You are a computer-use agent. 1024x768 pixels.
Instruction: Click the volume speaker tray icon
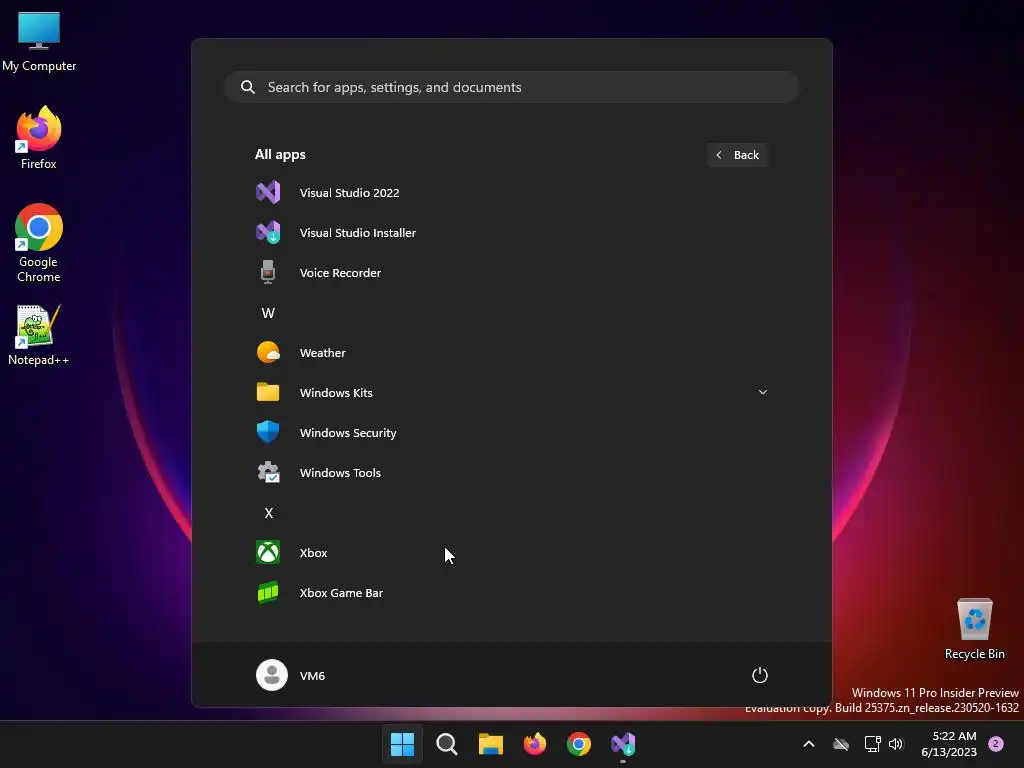click(x=896, y=744)
